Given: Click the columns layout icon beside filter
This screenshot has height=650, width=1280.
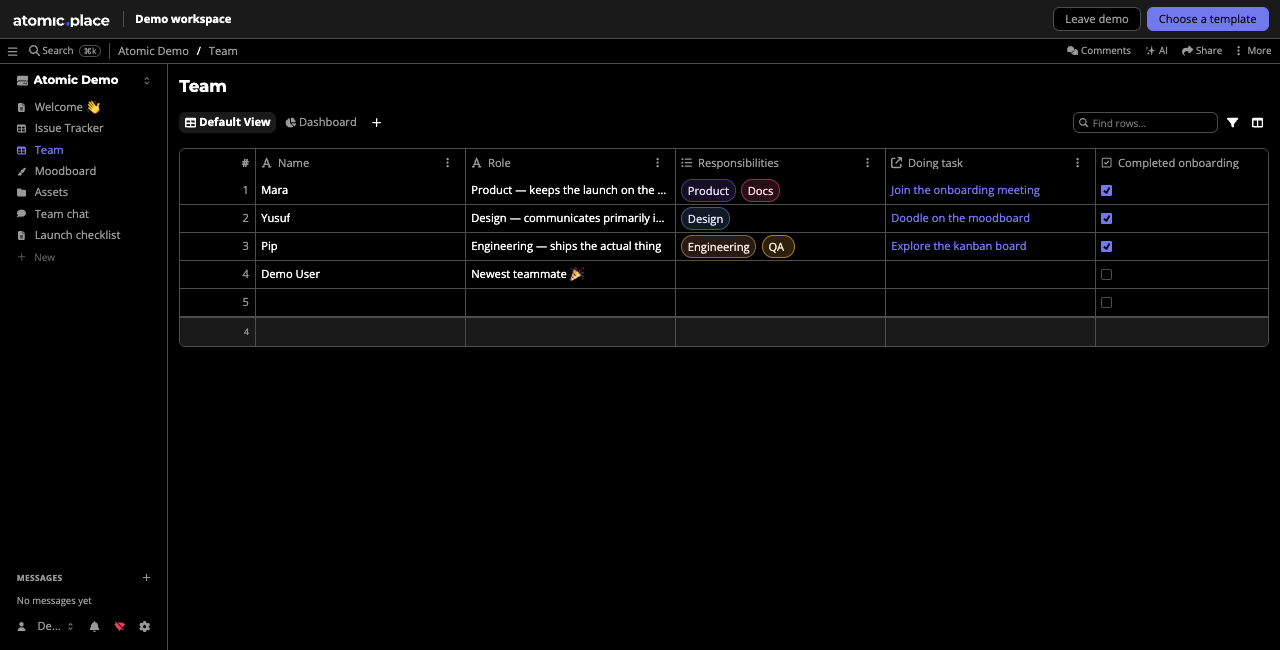Looking at the screenshot, I should tap(1258, 123).
